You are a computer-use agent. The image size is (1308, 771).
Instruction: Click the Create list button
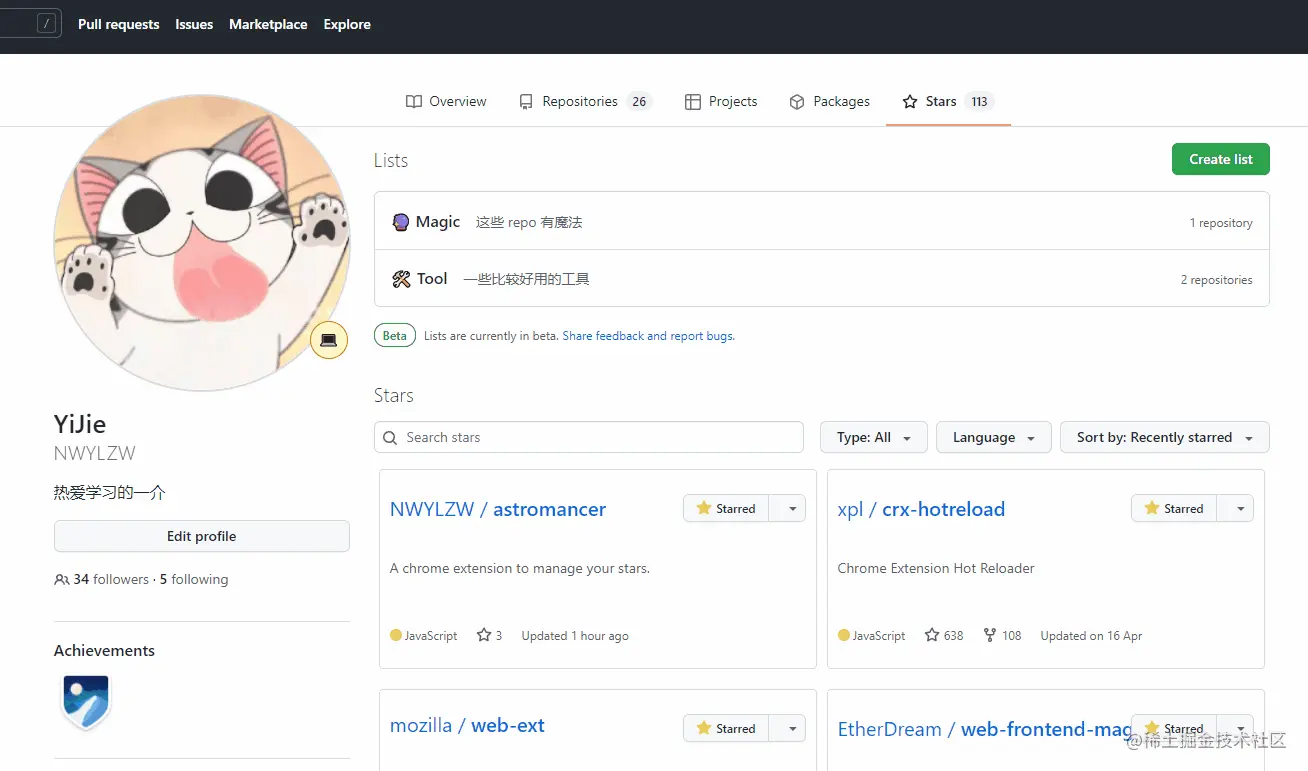coord(1220,159)
